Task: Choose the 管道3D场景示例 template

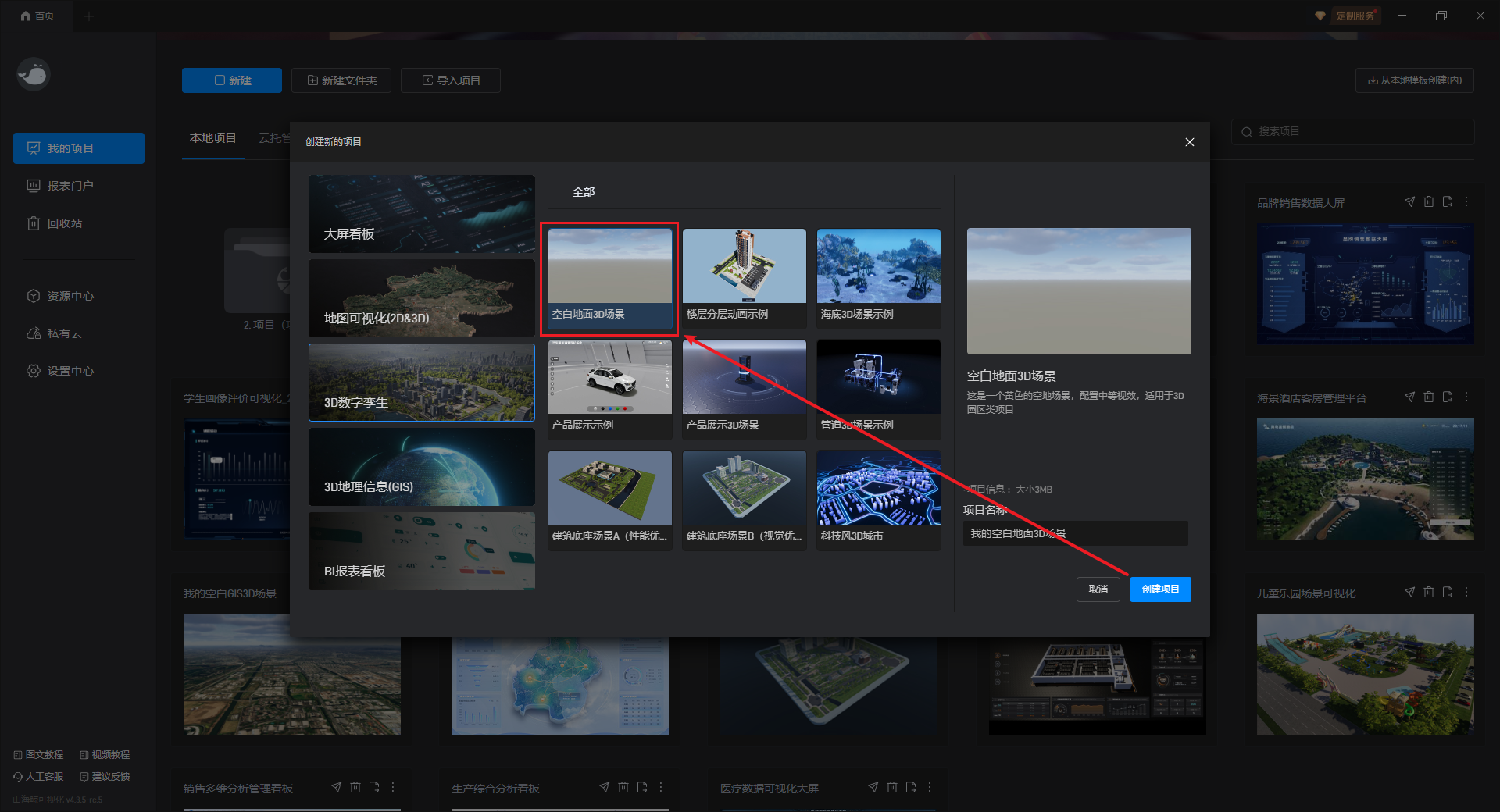Action: 879,390
